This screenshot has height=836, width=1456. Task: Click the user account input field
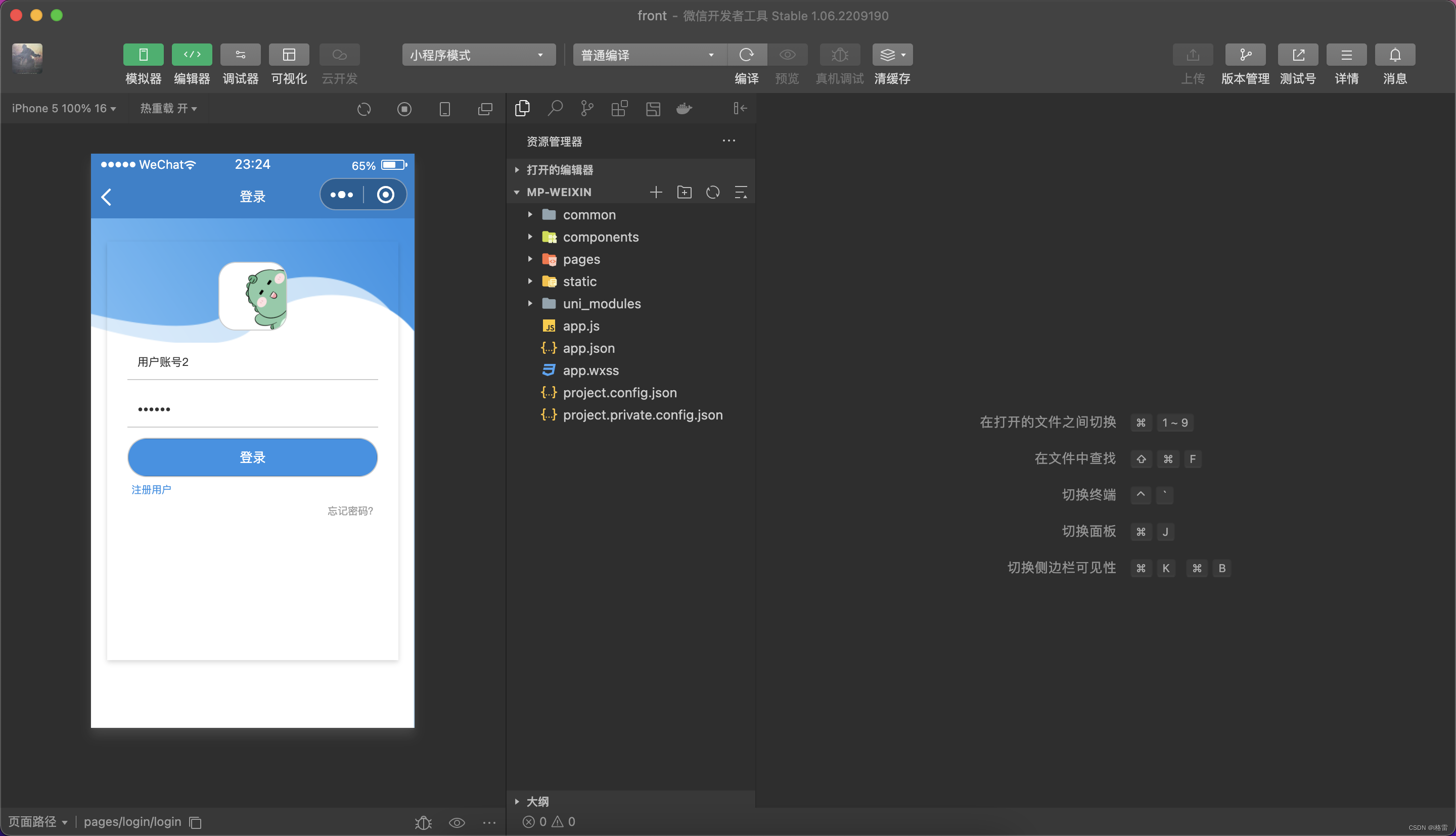(x=253, y=362)
